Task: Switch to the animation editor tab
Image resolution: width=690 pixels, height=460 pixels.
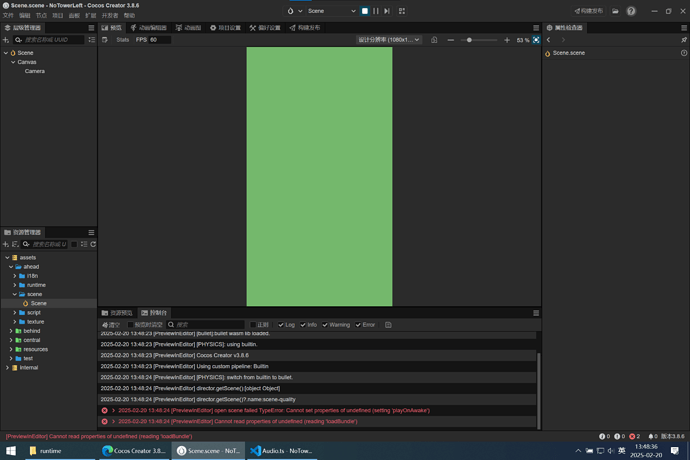Action: pyautogui.click(x=149, y=28)
